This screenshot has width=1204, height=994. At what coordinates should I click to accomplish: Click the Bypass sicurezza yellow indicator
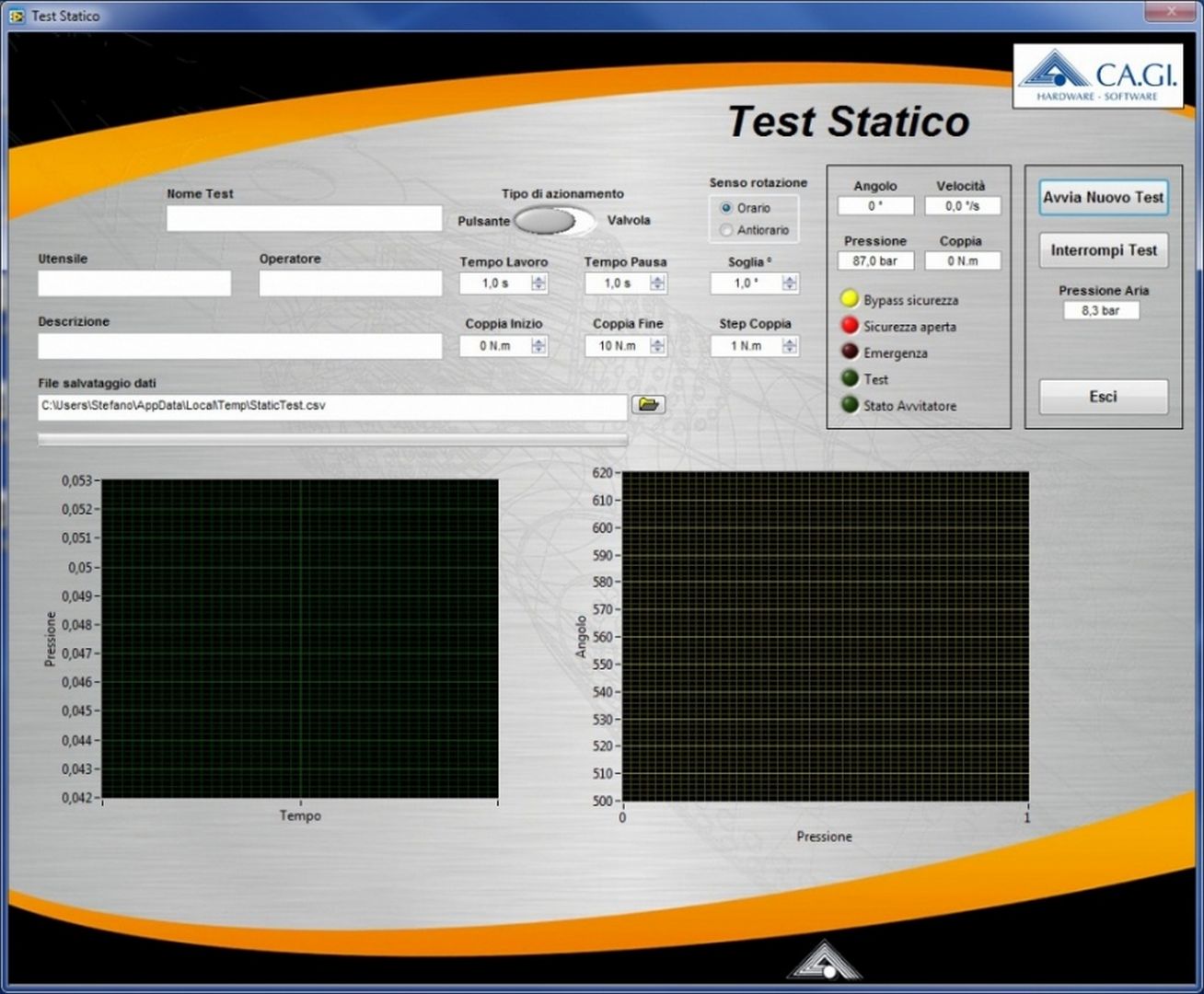coord(850,299)
